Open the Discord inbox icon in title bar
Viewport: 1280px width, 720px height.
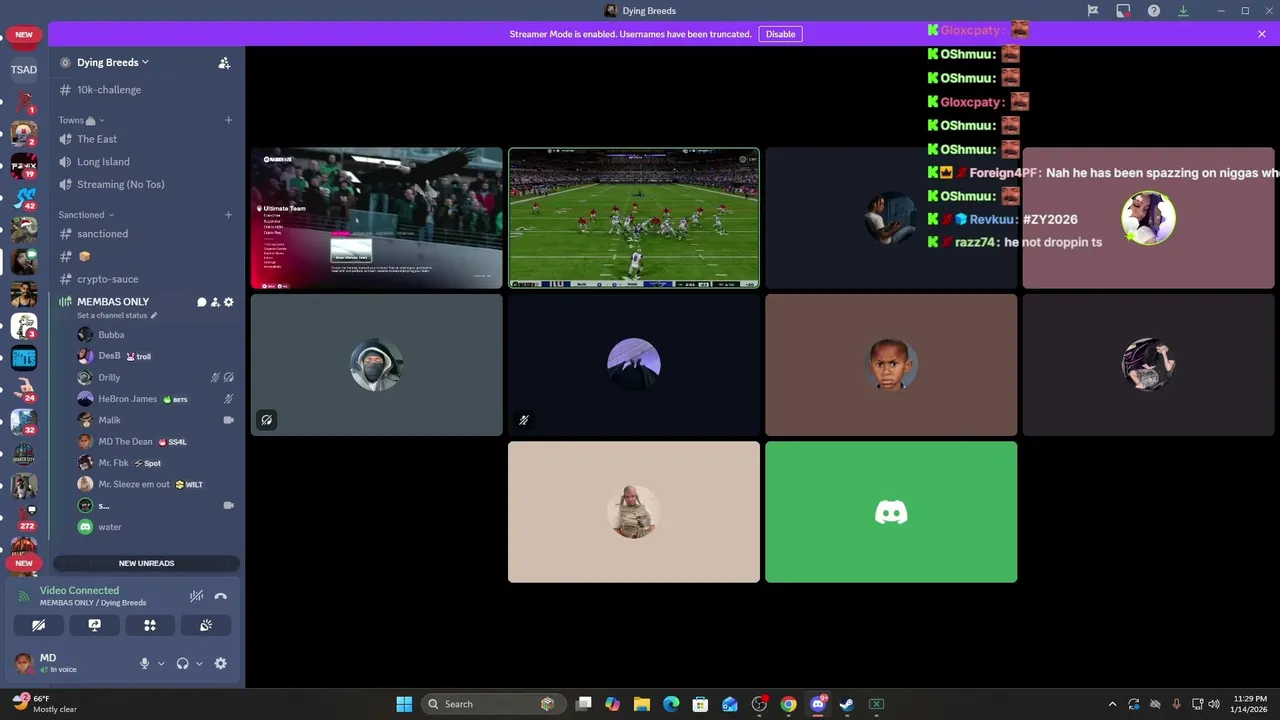pos(1123,11)
